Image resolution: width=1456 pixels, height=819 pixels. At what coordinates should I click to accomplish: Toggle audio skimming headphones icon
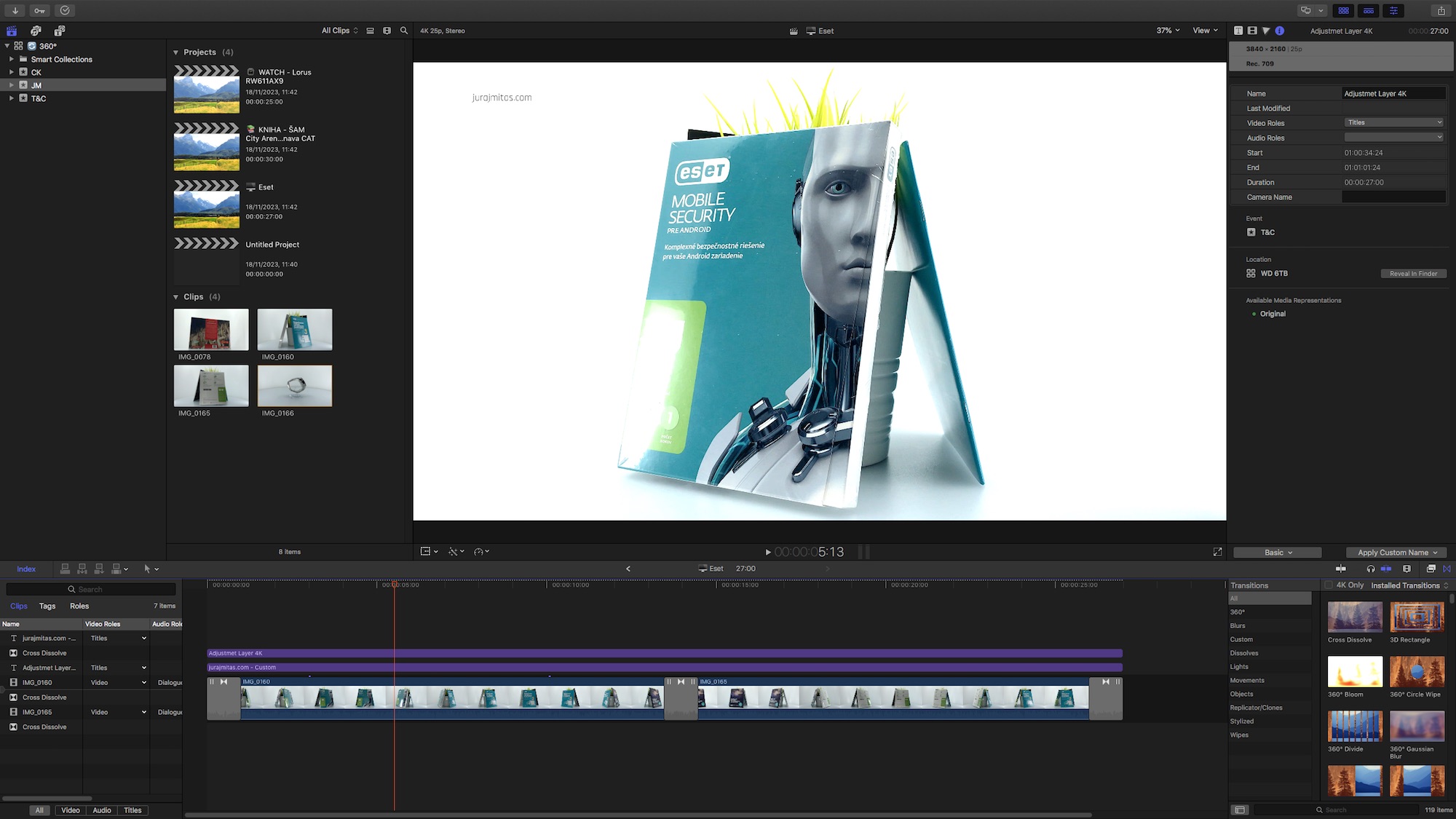[x=1371, y=569]
